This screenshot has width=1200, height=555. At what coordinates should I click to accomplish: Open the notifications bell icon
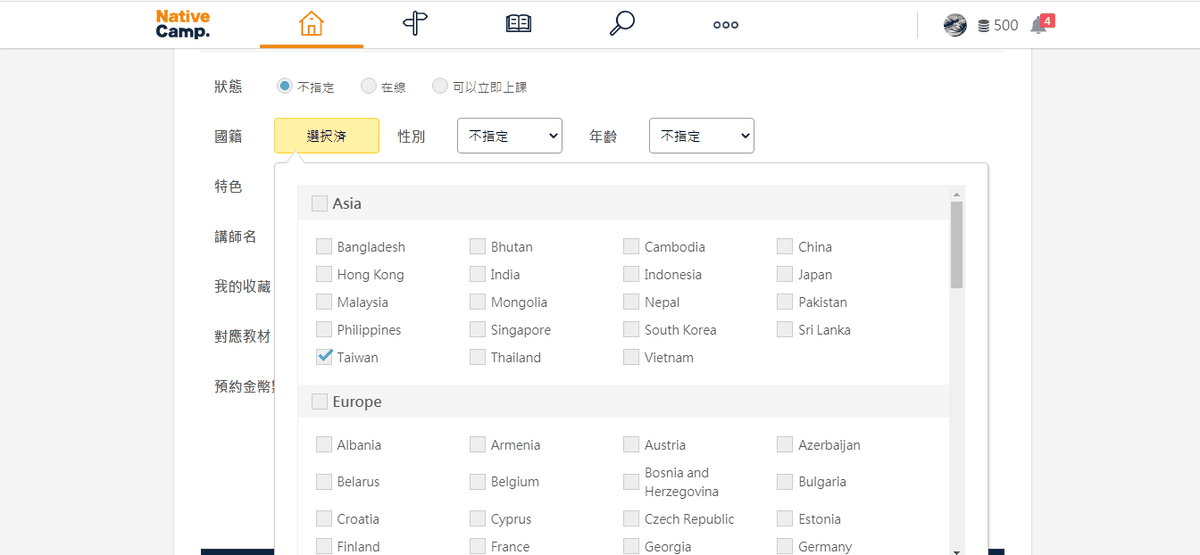coord(1040,25)
